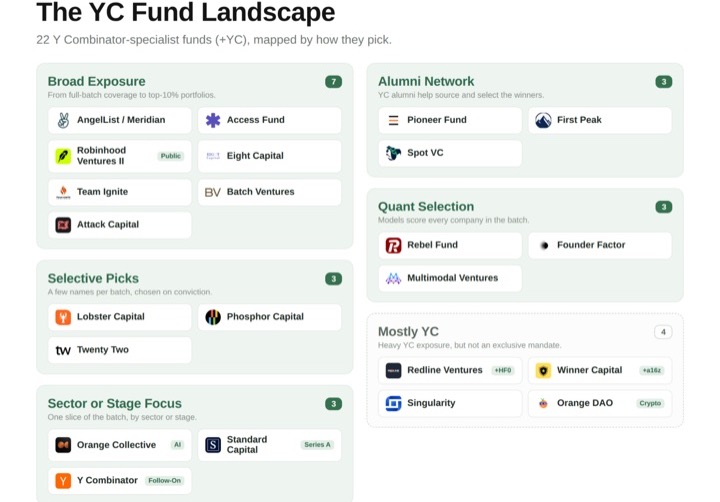720x502 pixels.
Task: Click the Alumni Network count badge
Action: [664, 82]
